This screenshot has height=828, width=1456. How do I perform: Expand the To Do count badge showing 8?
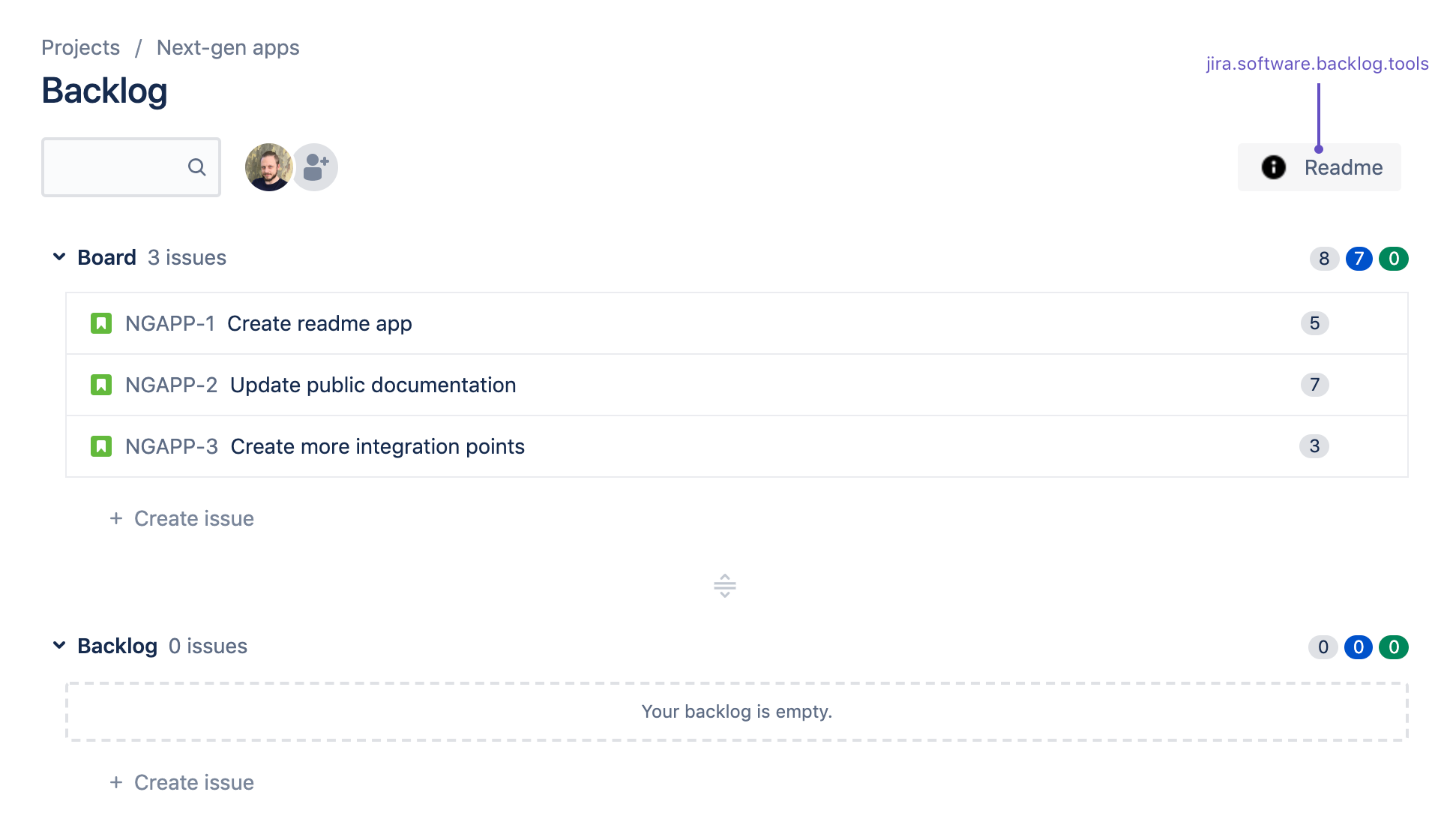[x=1323, y=258]
